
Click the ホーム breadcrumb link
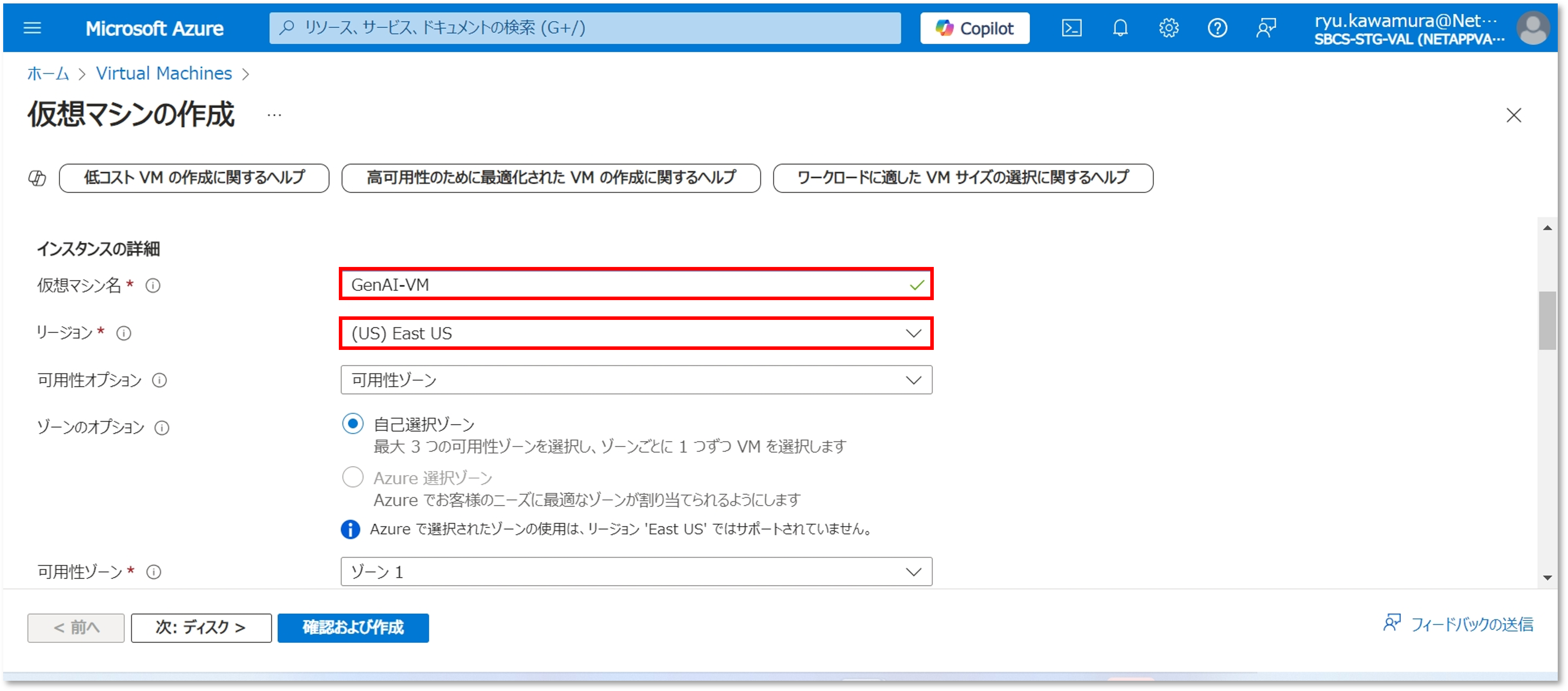click(48, 73)
